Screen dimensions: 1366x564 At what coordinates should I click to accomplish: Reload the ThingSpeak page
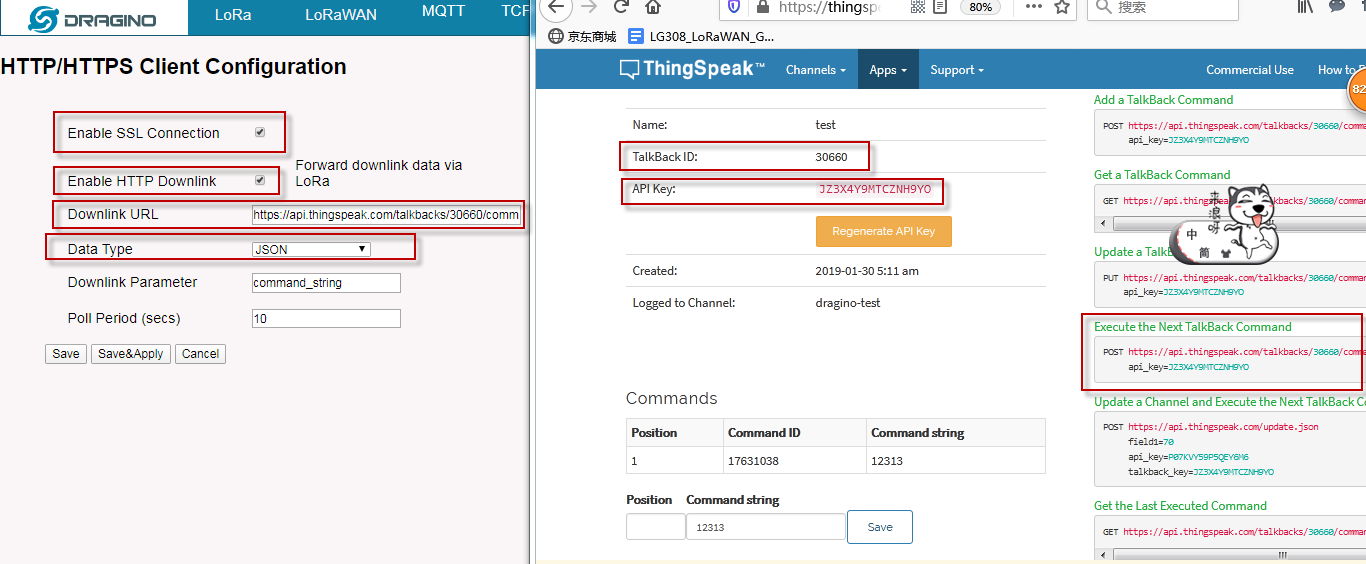tap(621, 7)
